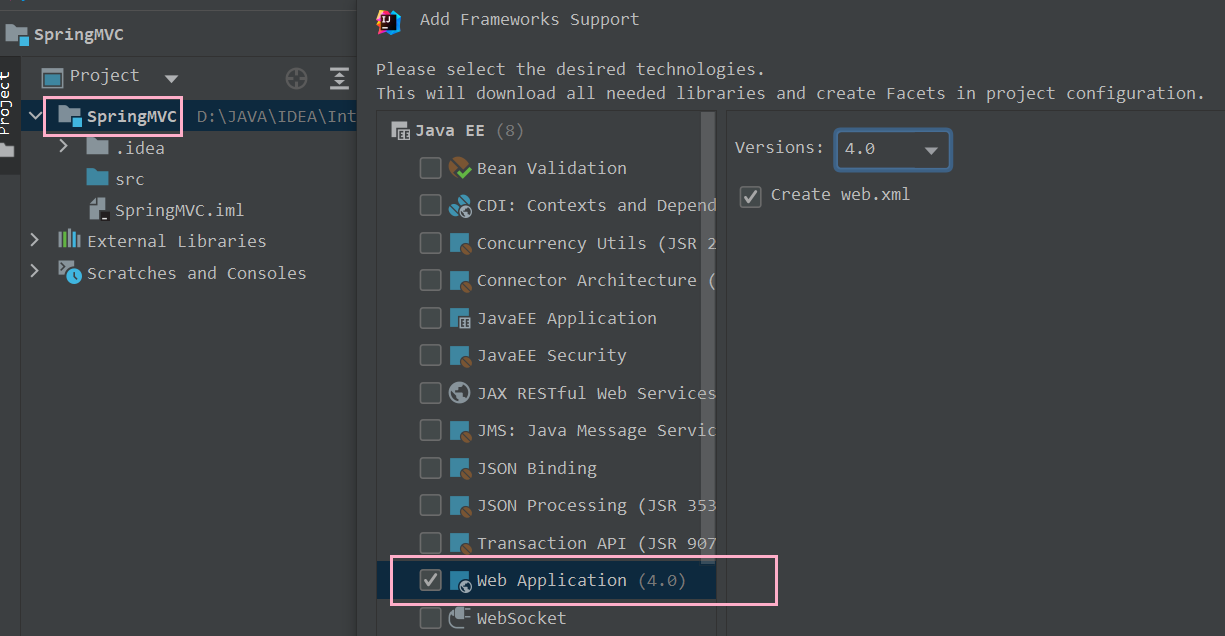Open the Versions 4.0 dropdown

pyautogui.click(x=893, y=149)
